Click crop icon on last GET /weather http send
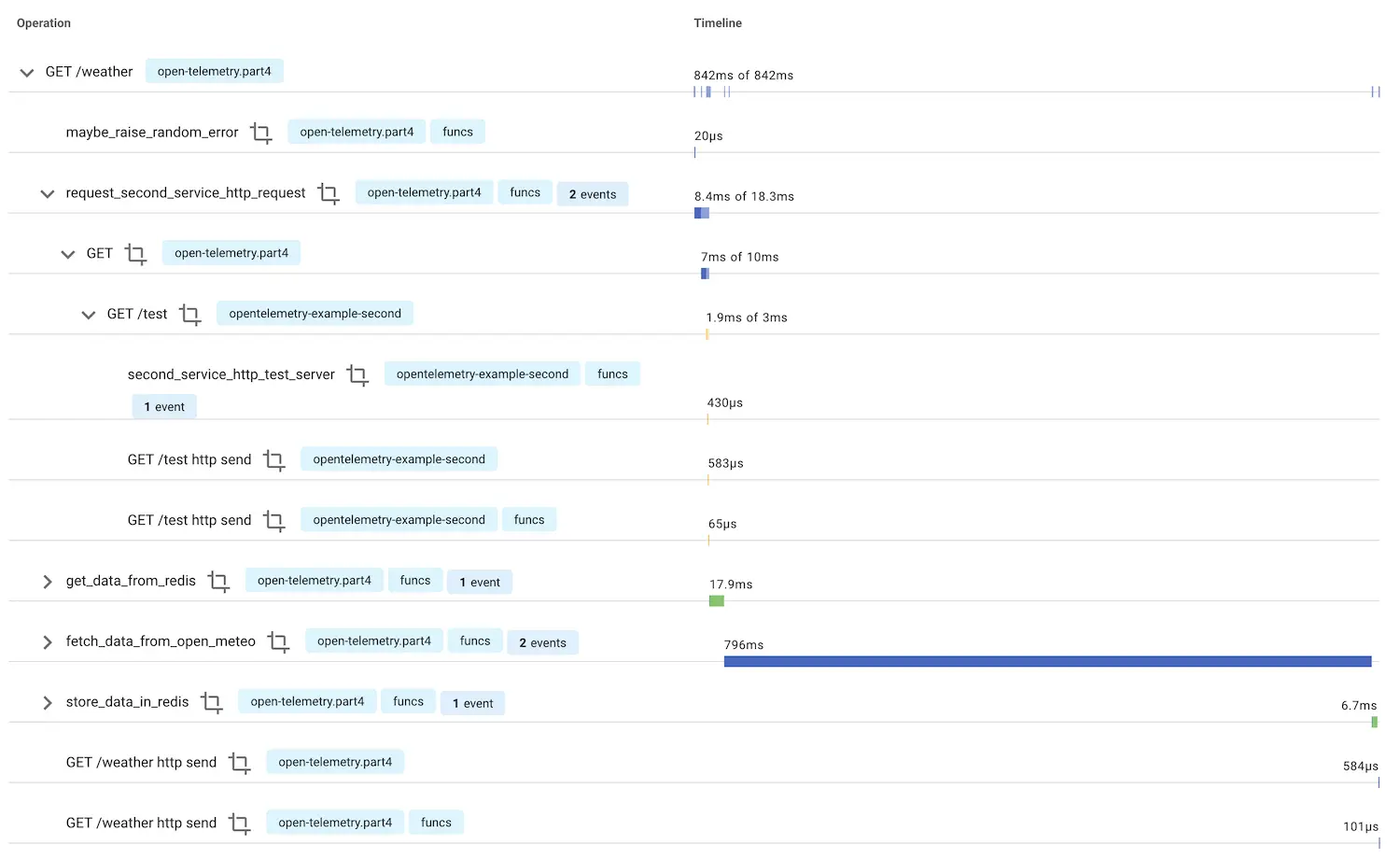 [240, 824]
